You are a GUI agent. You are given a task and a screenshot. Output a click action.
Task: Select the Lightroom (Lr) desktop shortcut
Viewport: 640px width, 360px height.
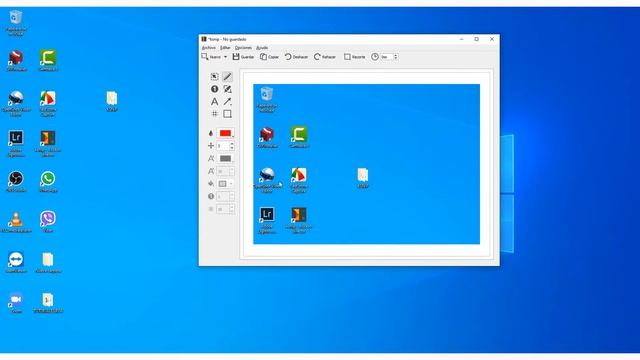click(16, 143)
